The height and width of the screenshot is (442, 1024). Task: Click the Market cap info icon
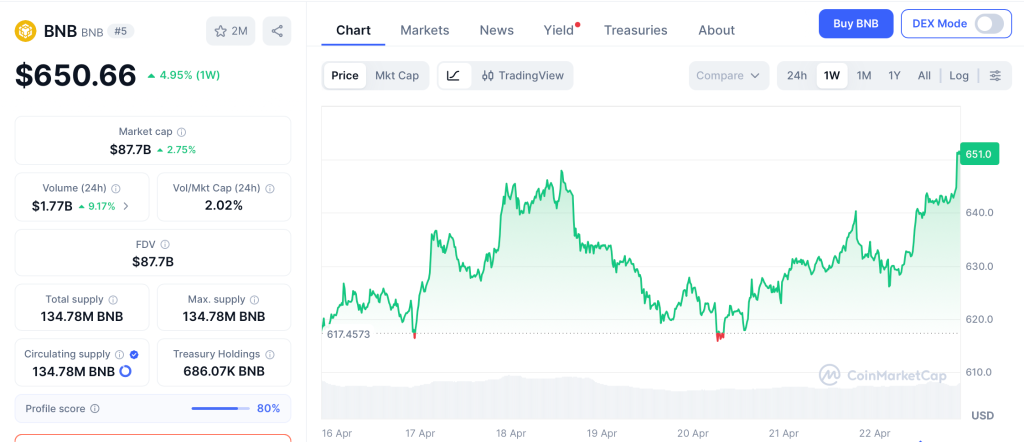181,132
